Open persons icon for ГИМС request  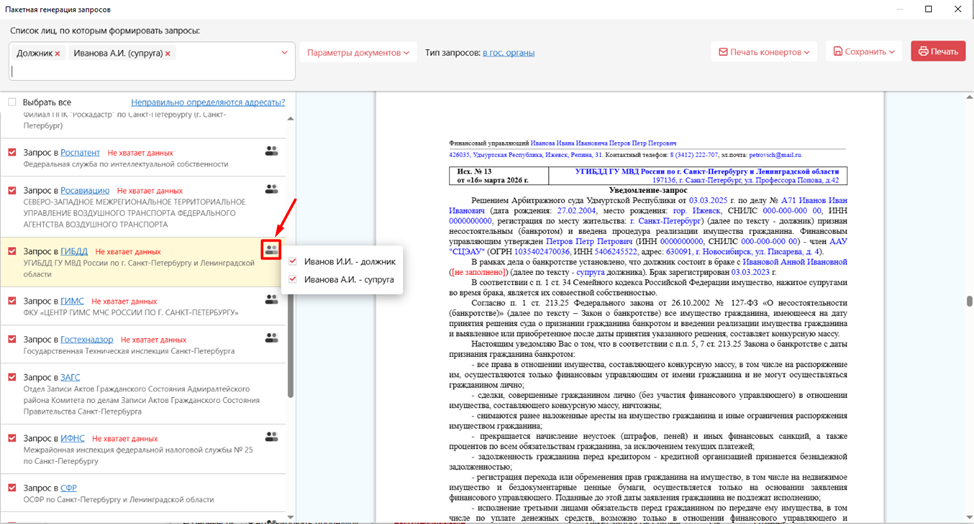[x=271, y=299]
